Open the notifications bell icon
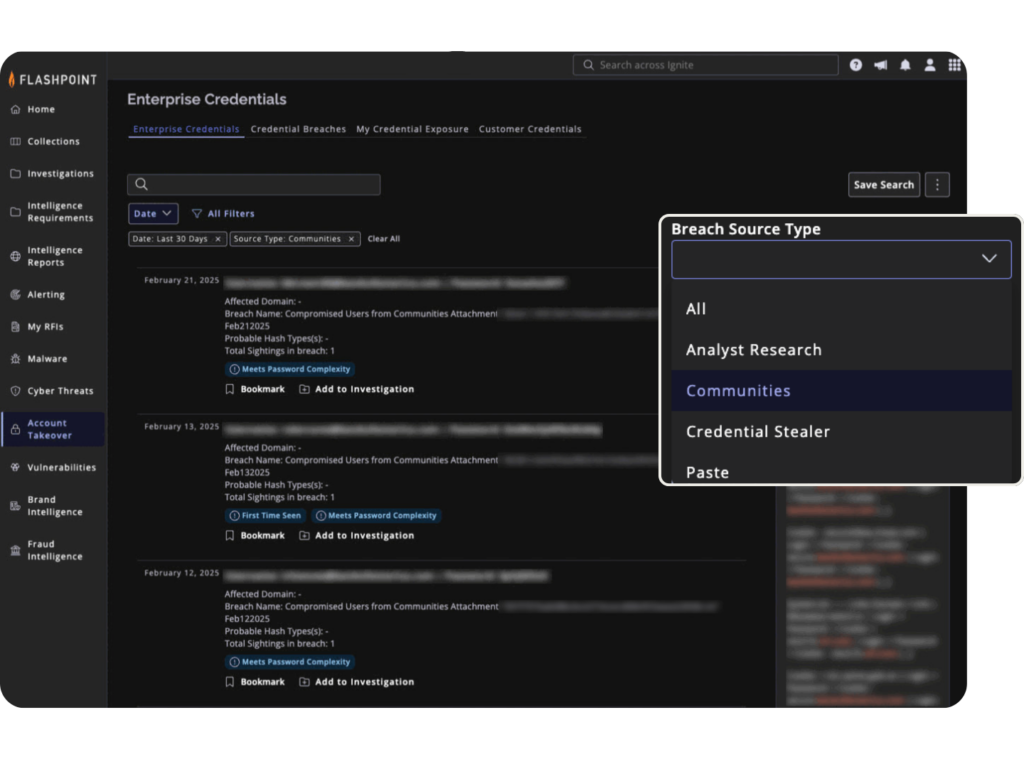Image resolution: width=1024 pixels, height=759 pixels. [x=905, y=65]
